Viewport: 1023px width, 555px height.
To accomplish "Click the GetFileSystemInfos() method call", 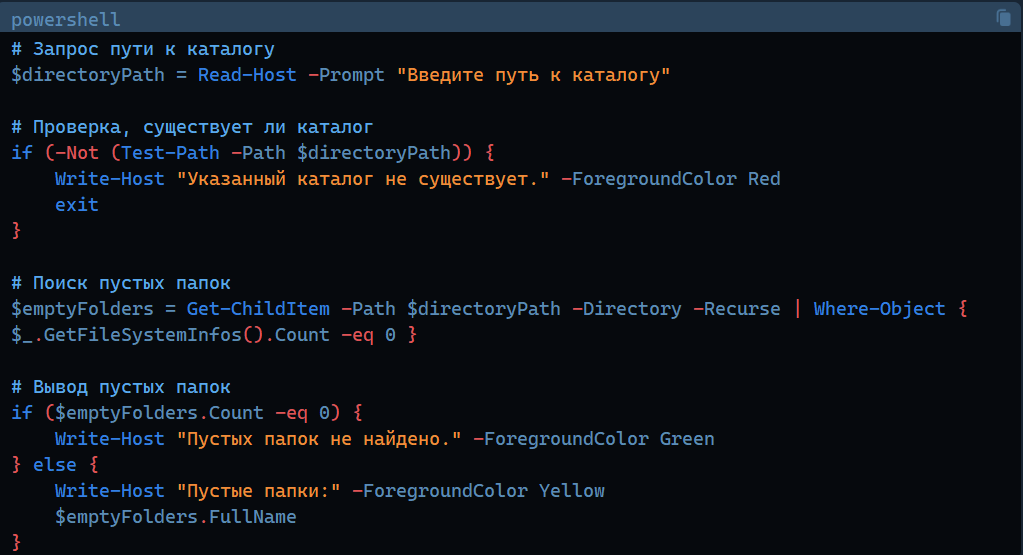I will 153,335.
